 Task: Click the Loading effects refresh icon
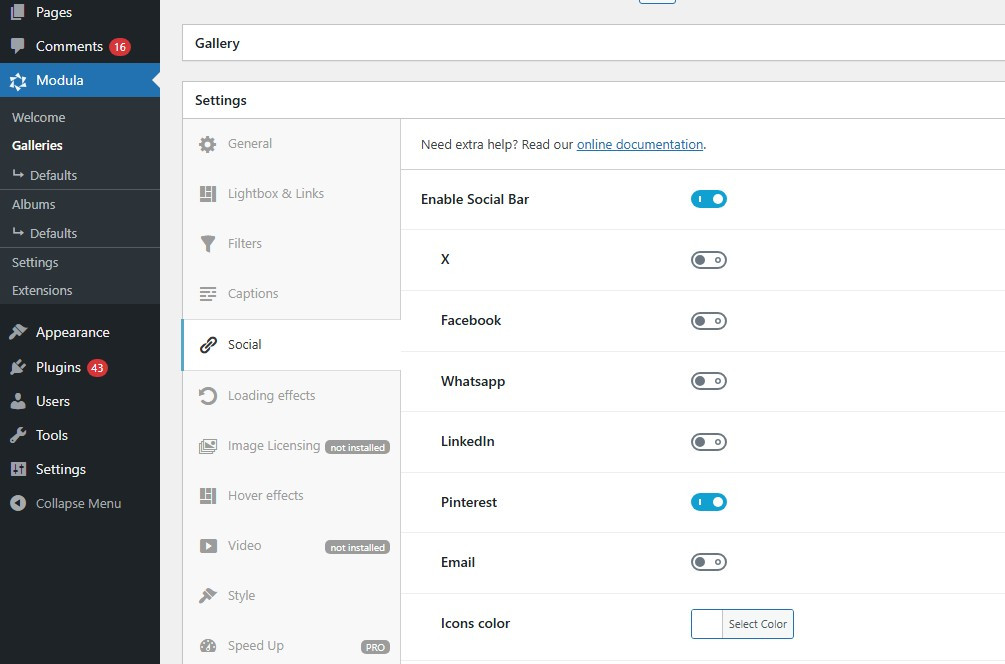click(x=207, y=396)
